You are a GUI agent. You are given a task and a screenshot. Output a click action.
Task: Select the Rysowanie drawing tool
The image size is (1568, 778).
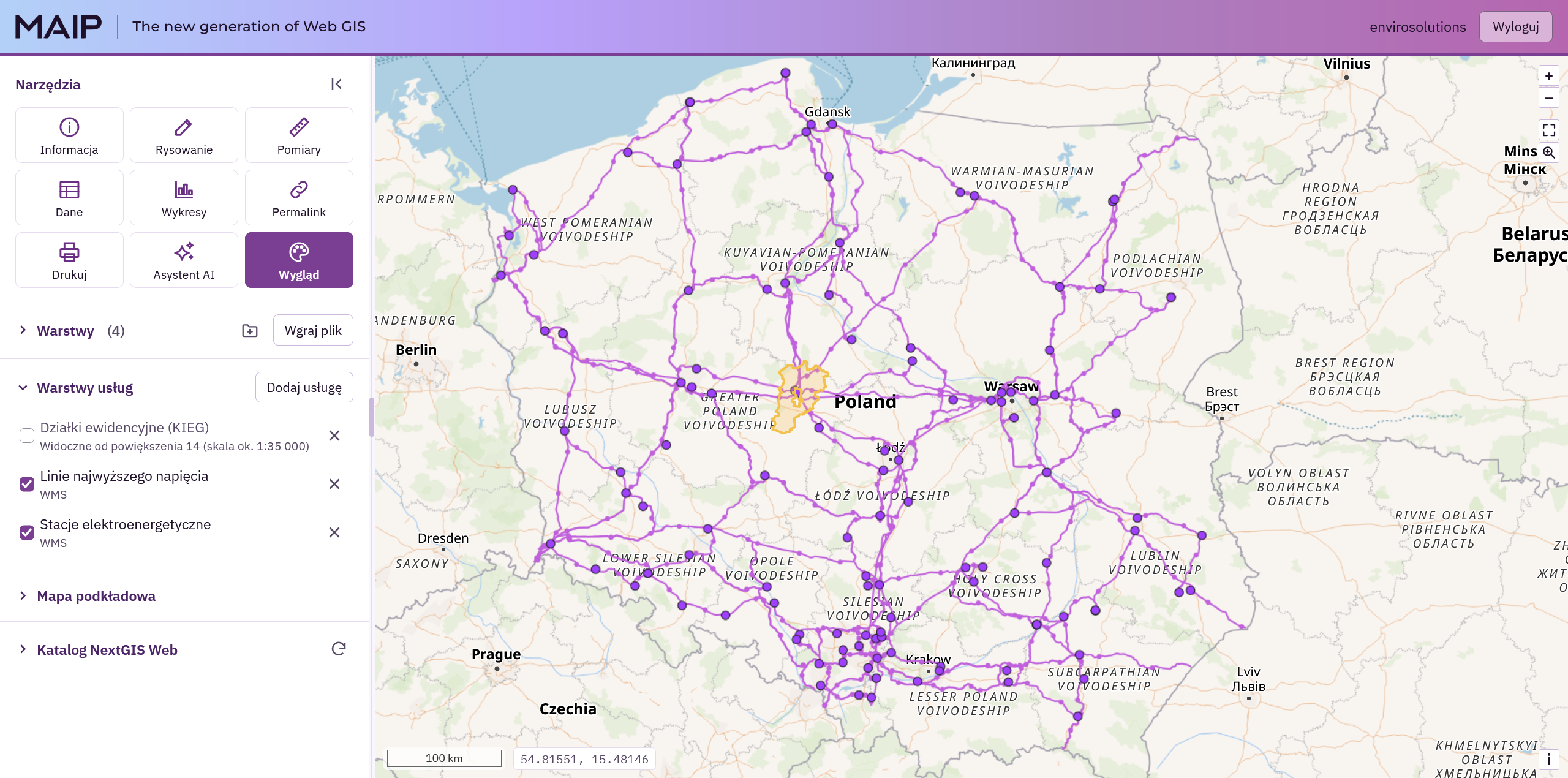click(x=184, y=135)
